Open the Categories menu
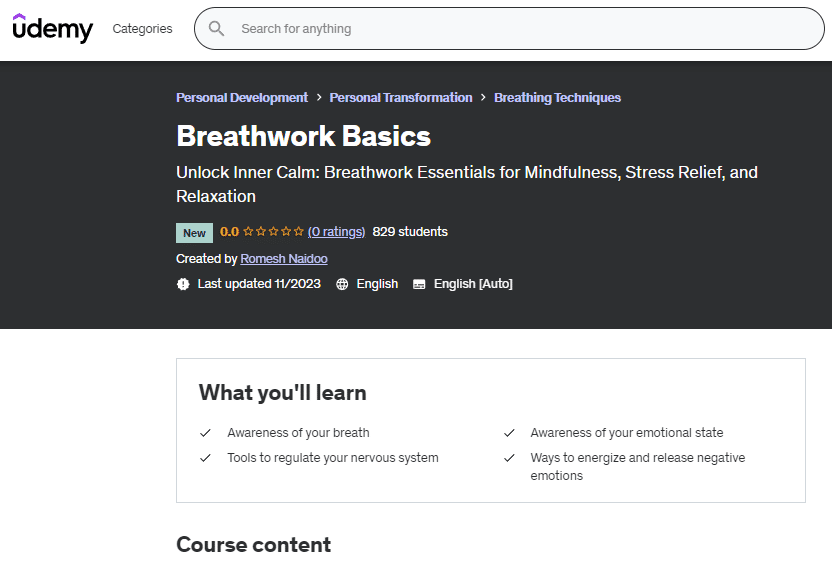The image size is (832, 577). pyautogui.click(x=142, y=29)
